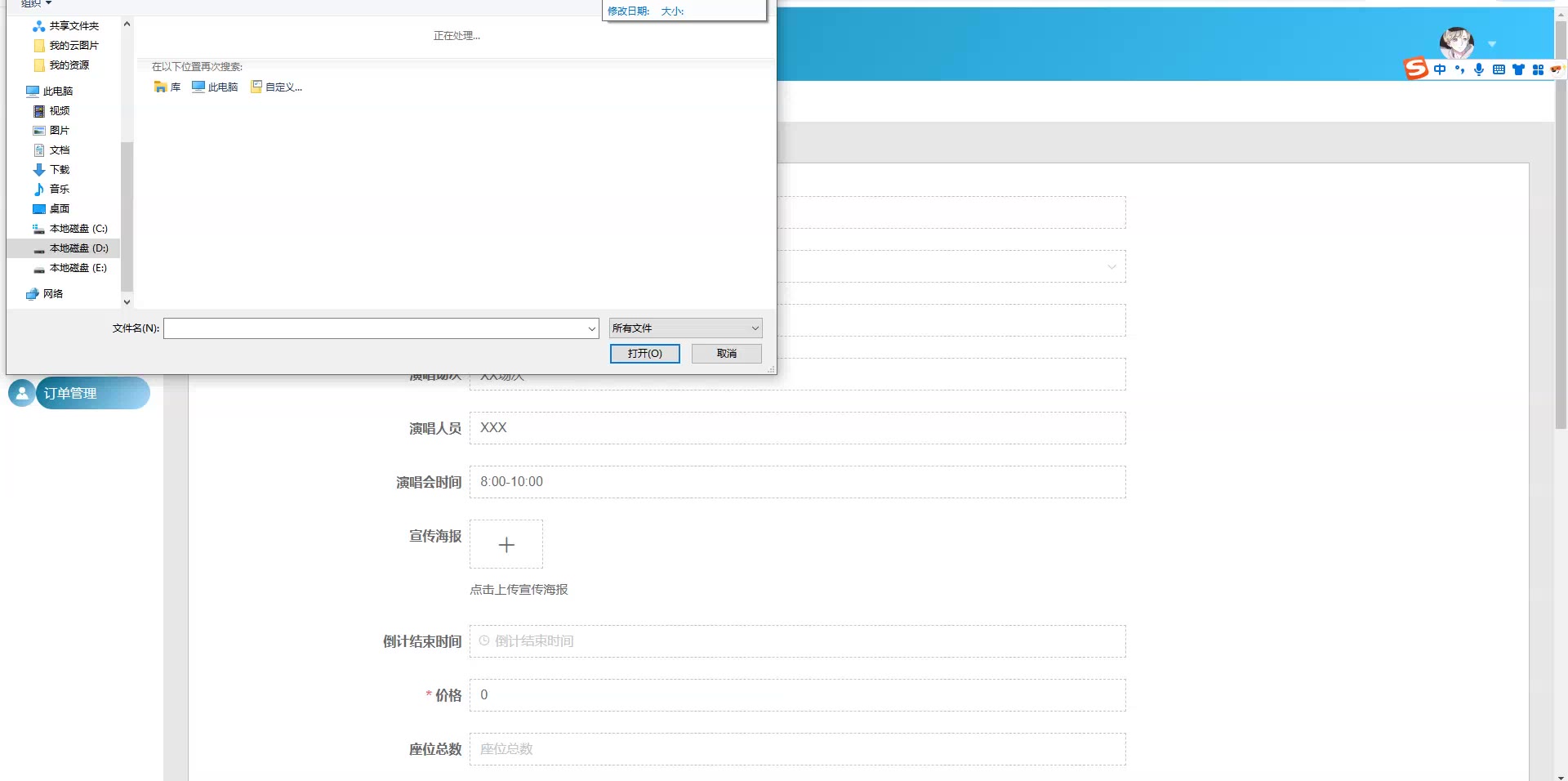
Task: Click the clock icon in 倒计结束时间
Action: click(x=484, y=641)
